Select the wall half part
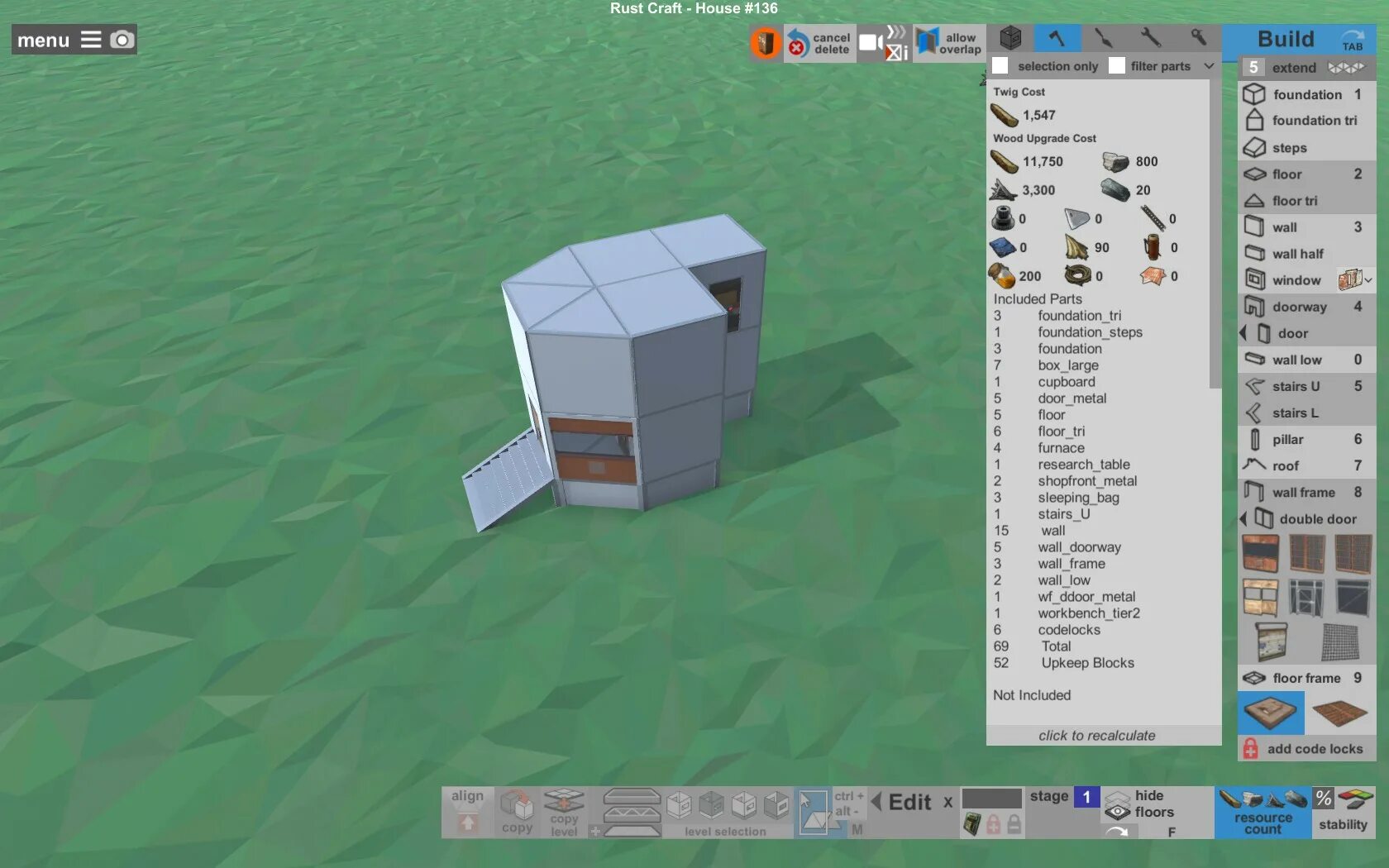This screenshot has height=868, width=1389. [1306, 254]
